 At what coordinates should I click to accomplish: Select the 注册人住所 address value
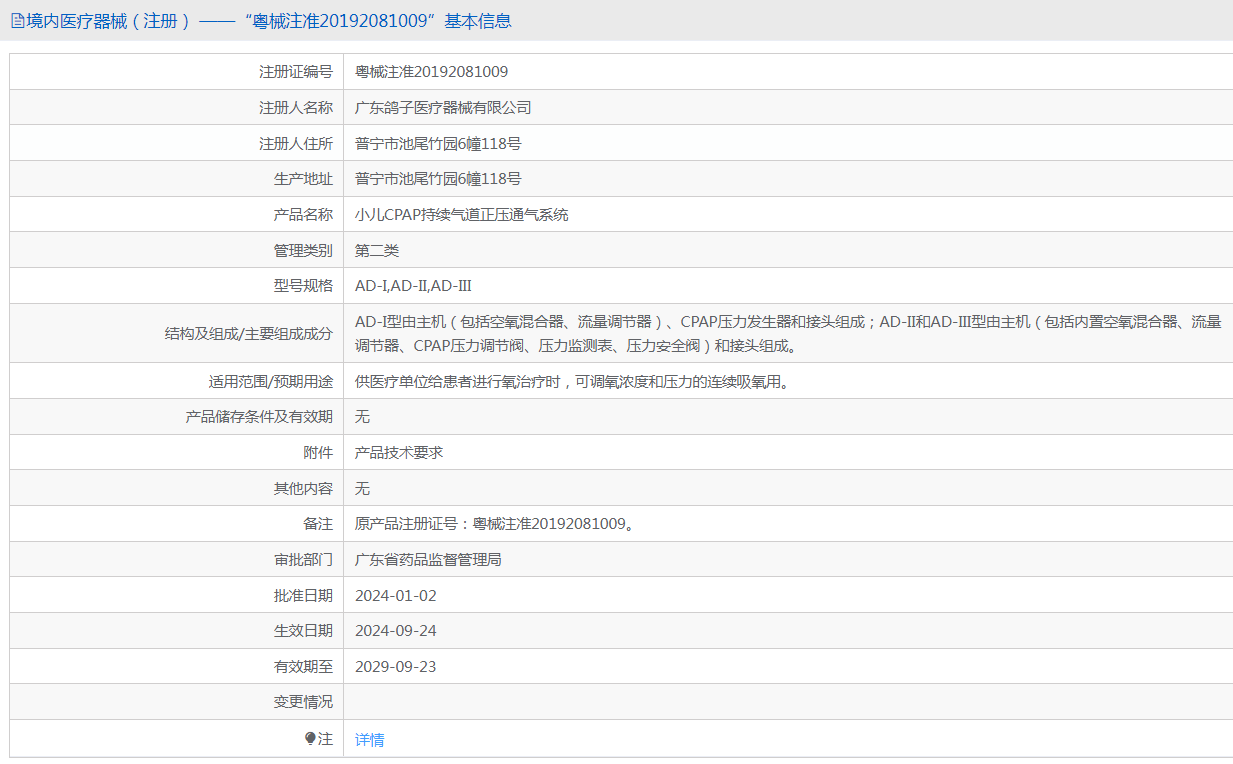coord(438,144)
